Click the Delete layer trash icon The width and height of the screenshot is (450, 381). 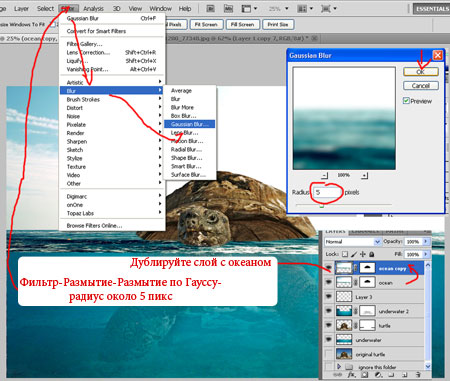(418, 375)
